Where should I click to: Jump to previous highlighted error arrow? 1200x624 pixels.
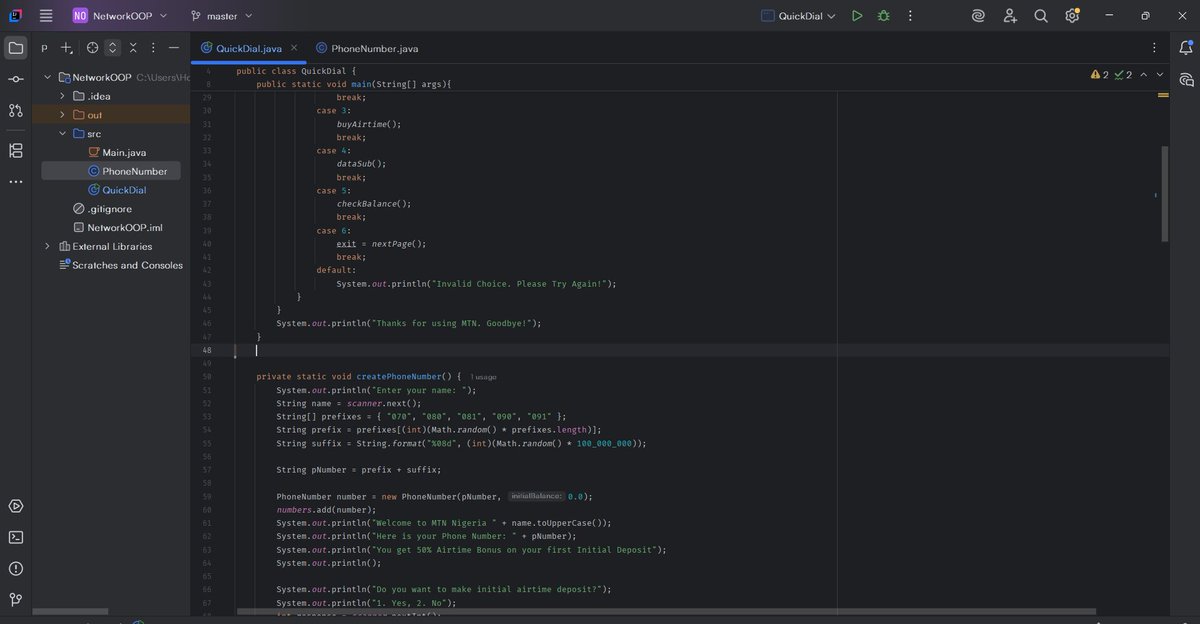pos(1144,75)
